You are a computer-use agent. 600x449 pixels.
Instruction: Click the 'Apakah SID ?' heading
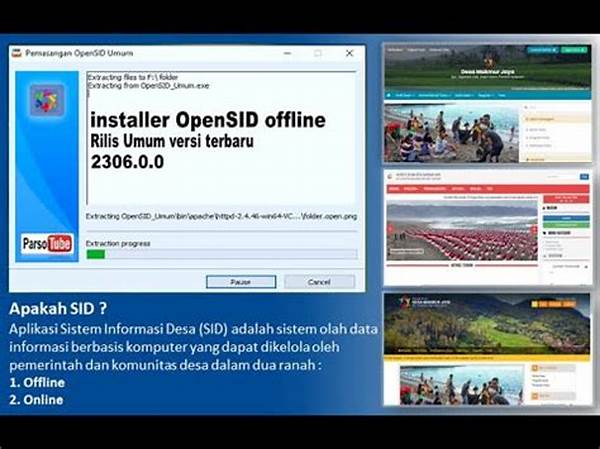(58, 308)
